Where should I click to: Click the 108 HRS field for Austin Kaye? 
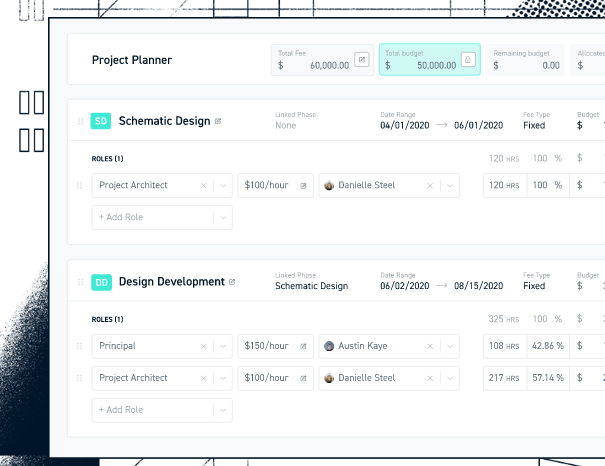coord(505,346)
